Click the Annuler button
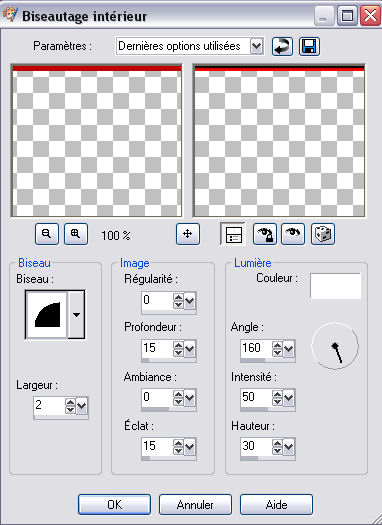 (195, 504)
